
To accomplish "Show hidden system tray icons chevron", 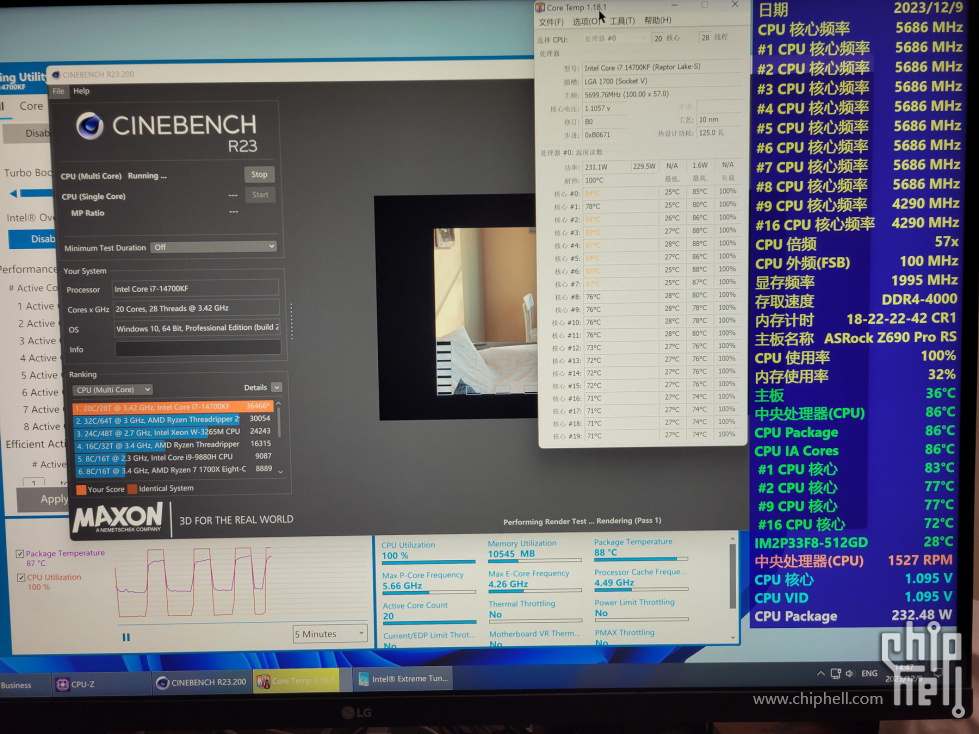I will pyautogui.click(x=821, y=673).
